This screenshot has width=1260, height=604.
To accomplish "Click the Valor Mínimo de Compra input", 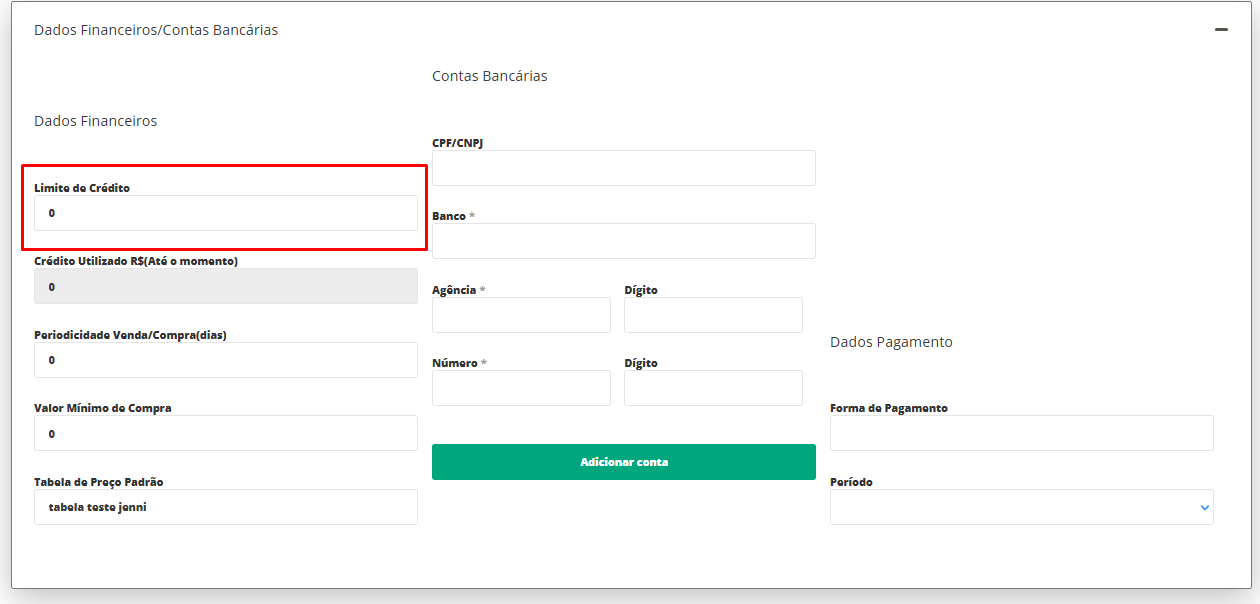I will (x=225, y=433).
